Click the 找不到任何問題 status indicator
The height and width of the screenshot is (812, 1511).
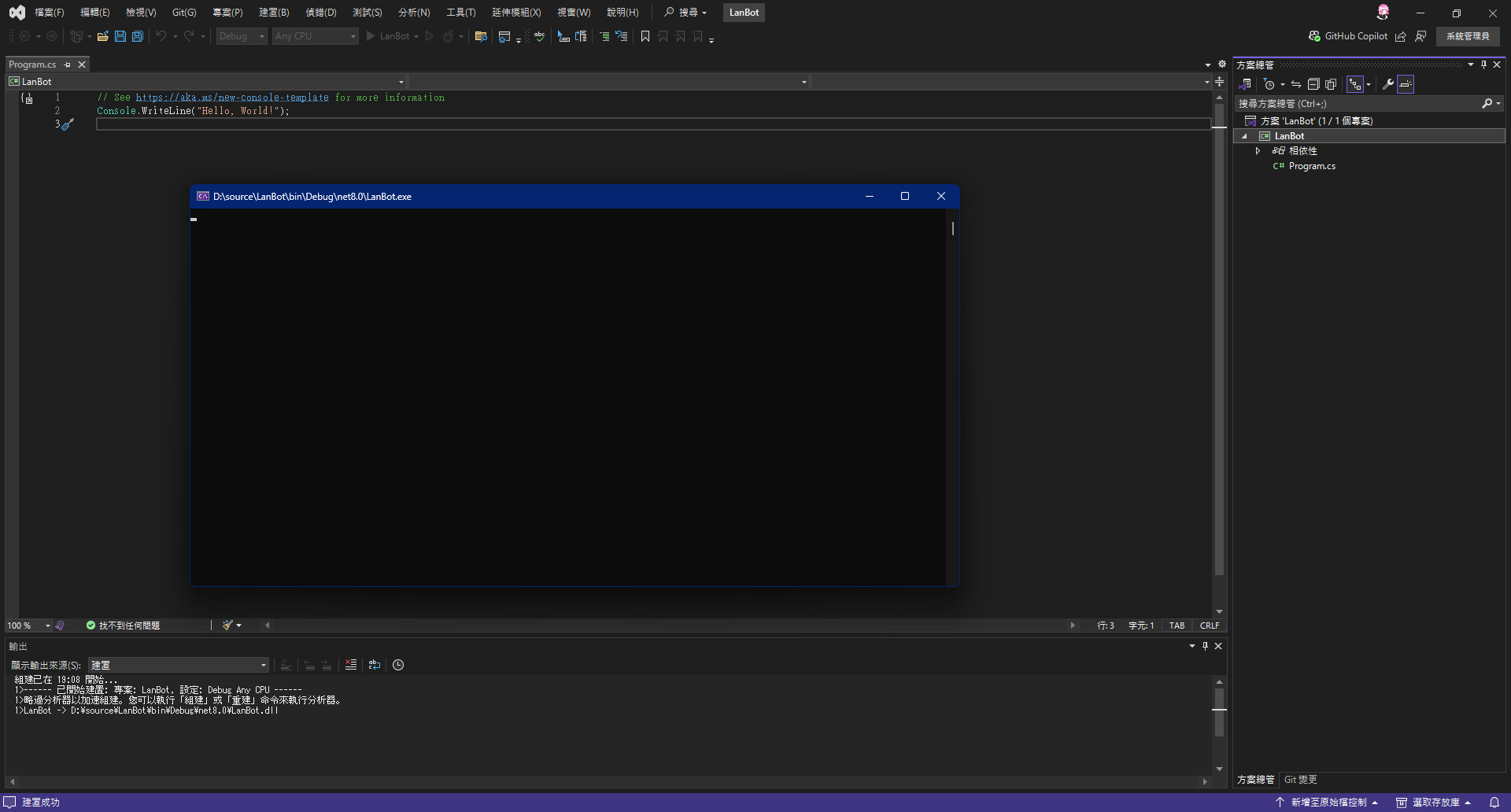pos(123,626)
